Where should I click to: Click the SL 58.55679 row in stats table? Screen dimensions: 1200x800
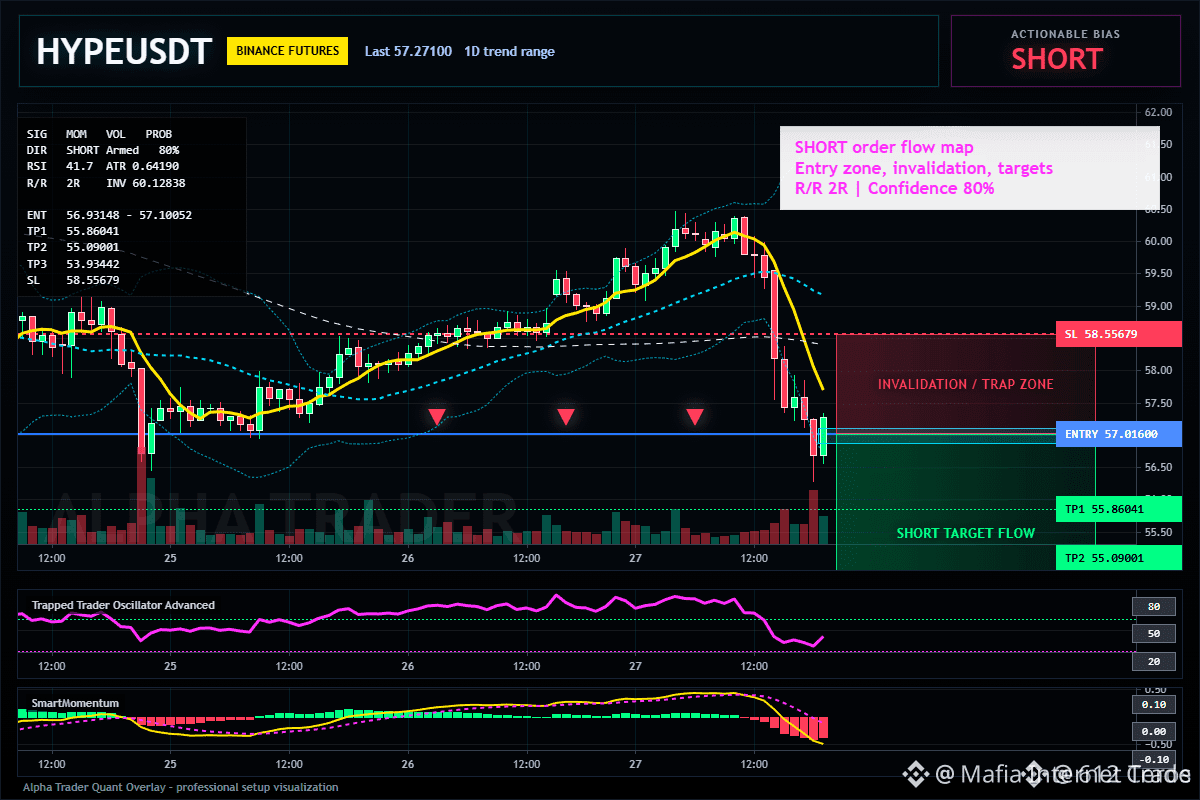(x=73, y=280)
